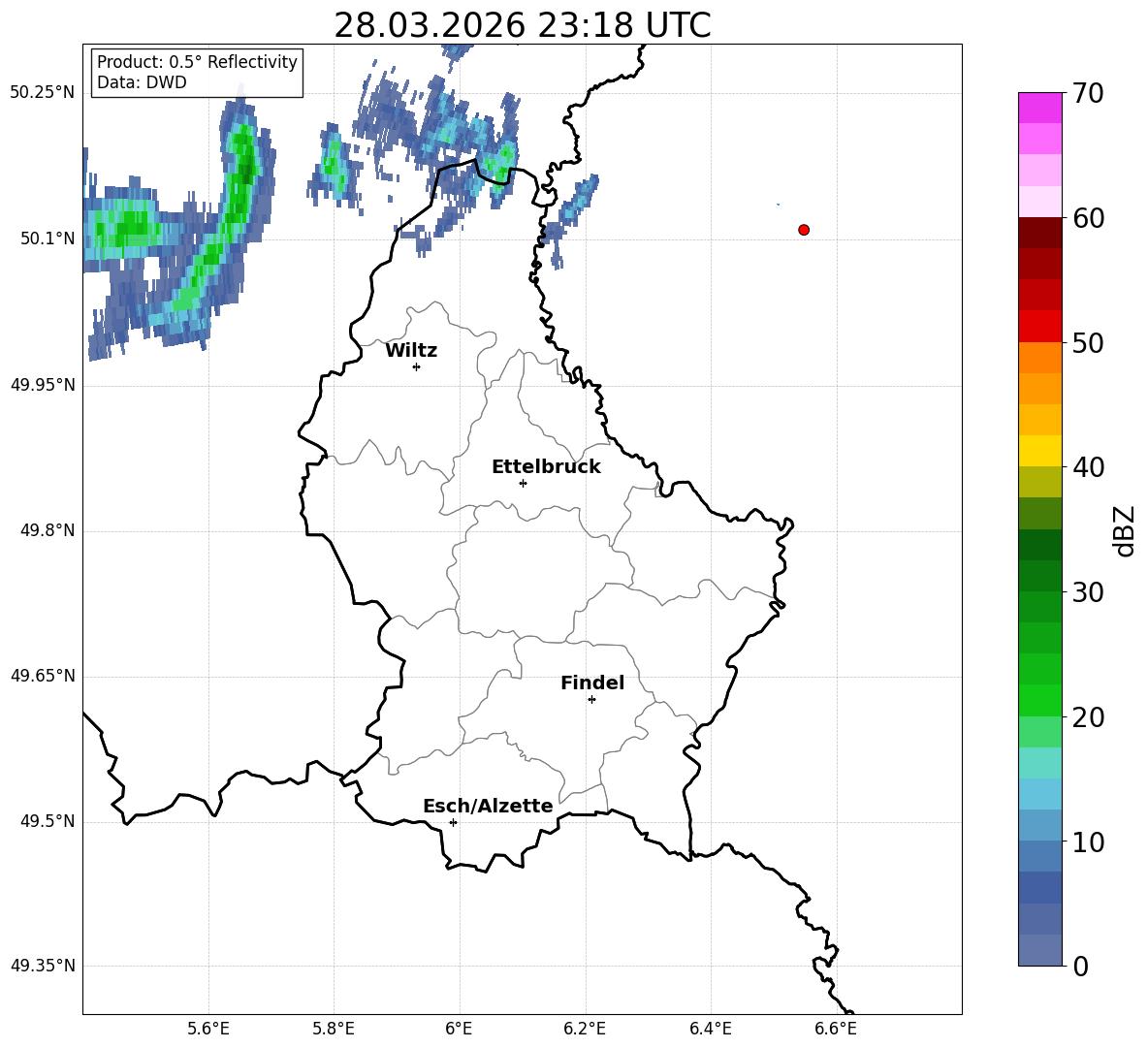This screenshot has height=1048, width=1148.
Task: Click the 5.8°E longitude label
Action: pyautogui.click(x=334, y=1030)
